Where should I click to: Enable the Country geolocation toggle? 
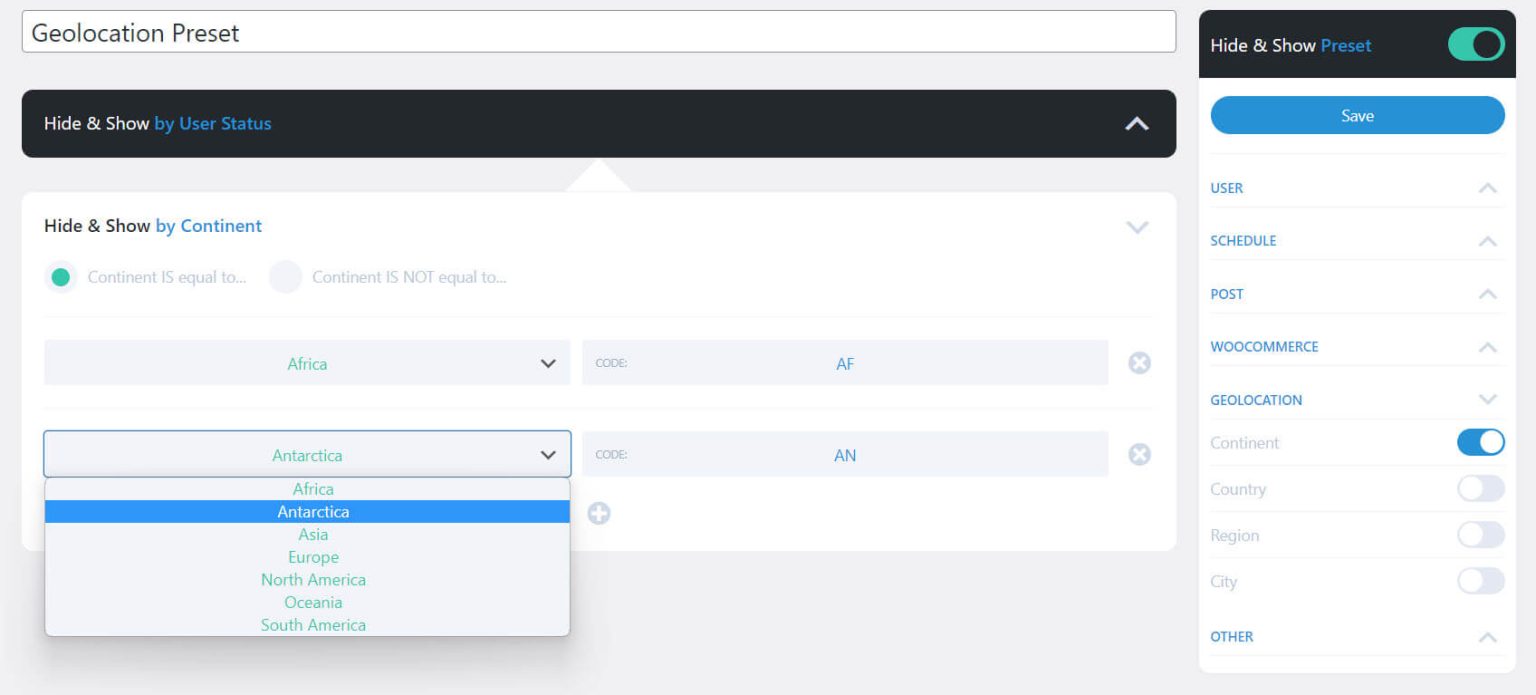1479,488
